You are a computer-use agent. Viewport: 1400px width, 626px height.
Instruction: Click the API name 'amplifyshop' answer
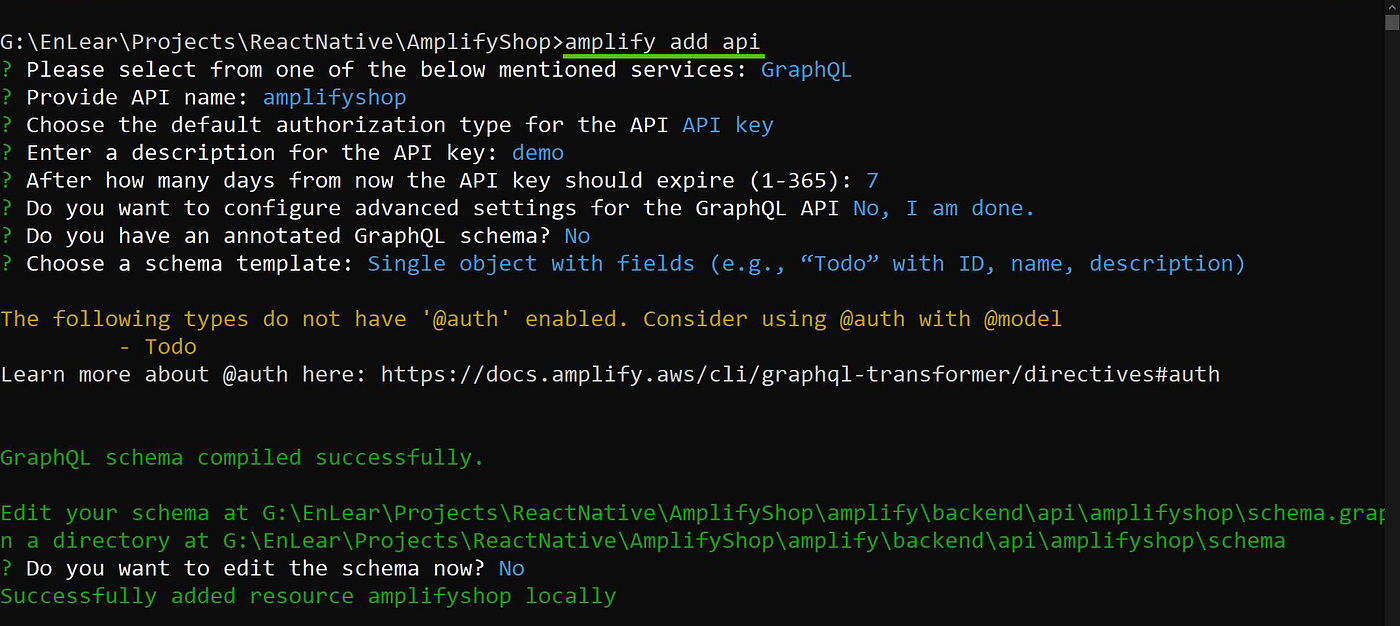click(x=334, y=98)
